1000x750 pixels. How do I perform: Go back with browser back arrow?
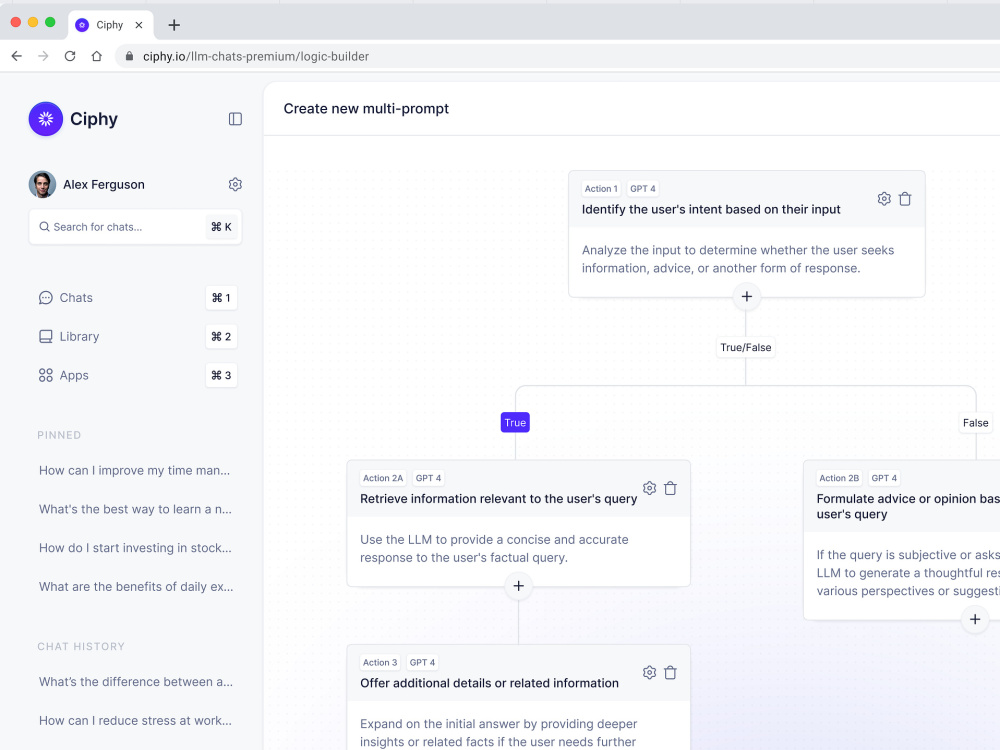tap(17, 57)
